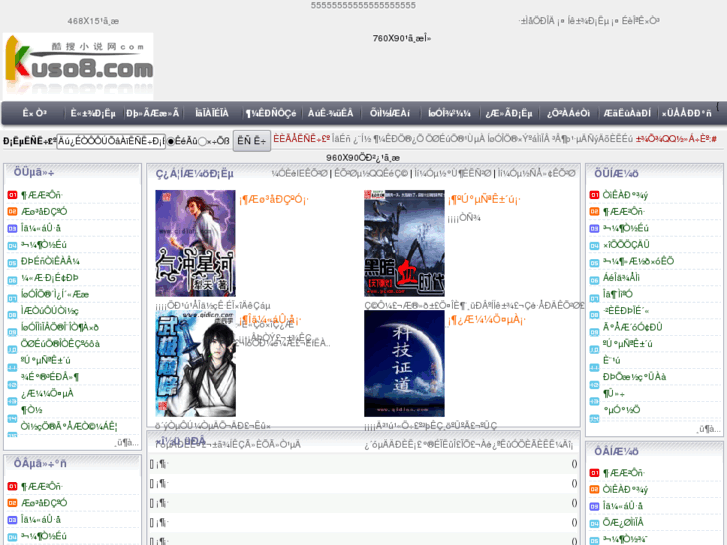727x545 pixels.
Task: Open nav item È«±¾Ð¡Ëµ
Action: (93, 113)
